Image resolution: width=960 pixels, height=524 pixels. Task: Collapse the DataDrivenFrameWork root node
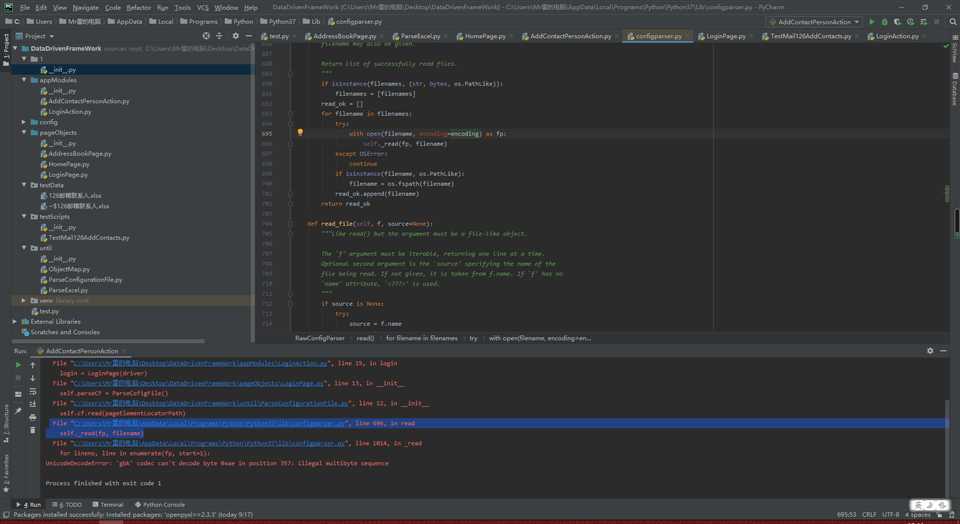[15, 48]
